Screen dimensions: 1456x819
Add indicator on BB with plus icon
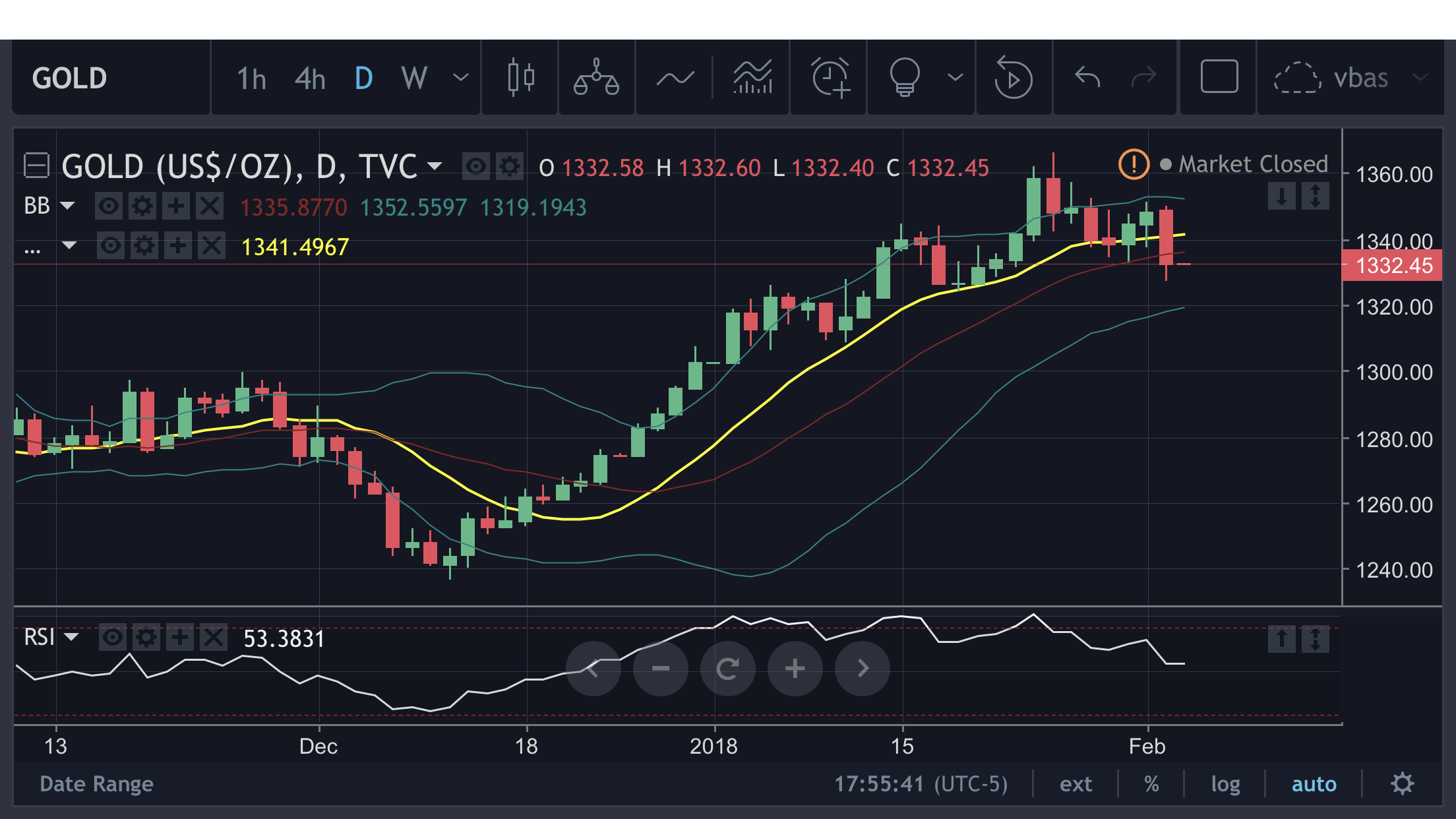176,206
